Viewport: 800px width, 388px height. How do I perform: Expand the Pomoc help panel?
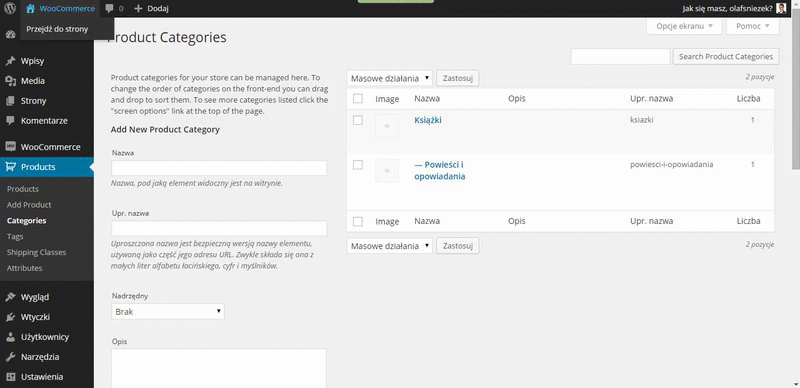coord(753,26)
